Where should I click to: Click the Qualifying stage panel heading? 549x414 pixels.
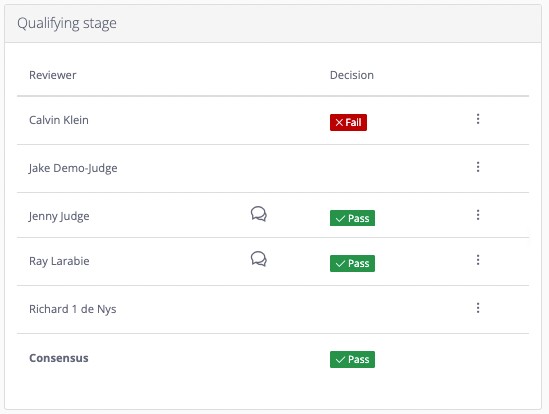[67, 23]
